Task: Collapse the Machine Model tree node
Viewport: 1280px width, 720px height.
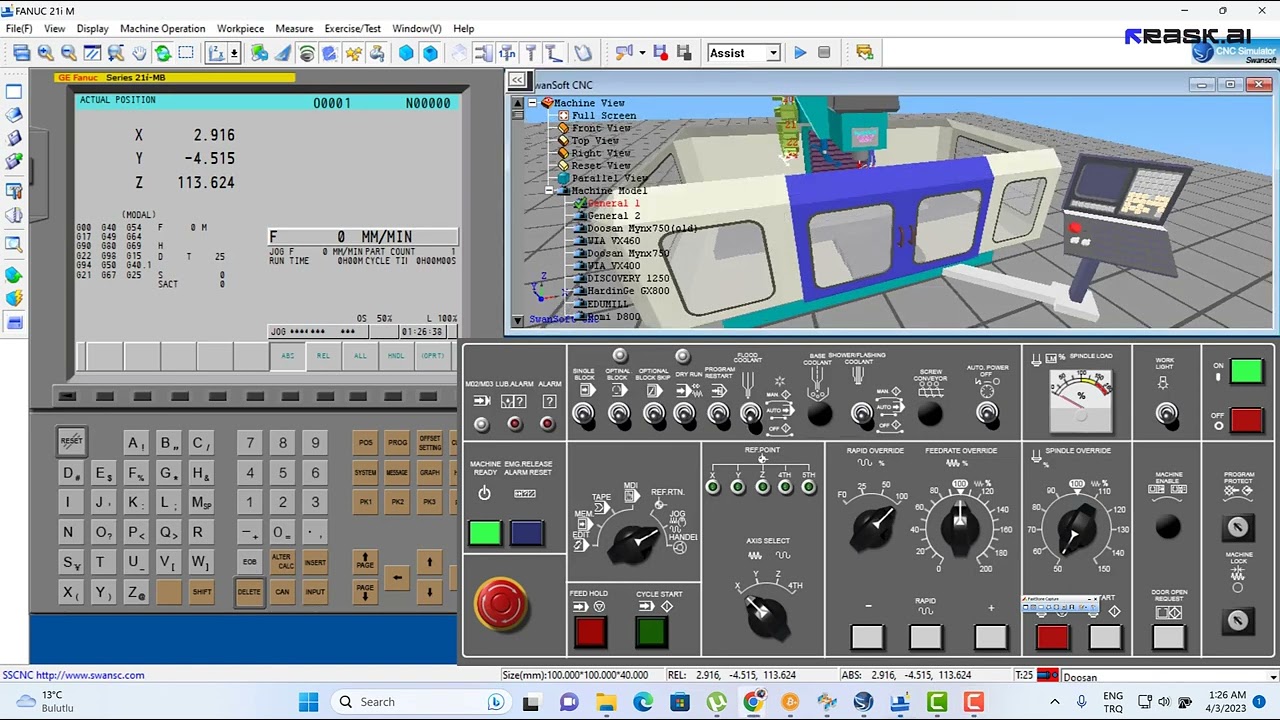Action: pyautogui.click(x=549, y=191)
